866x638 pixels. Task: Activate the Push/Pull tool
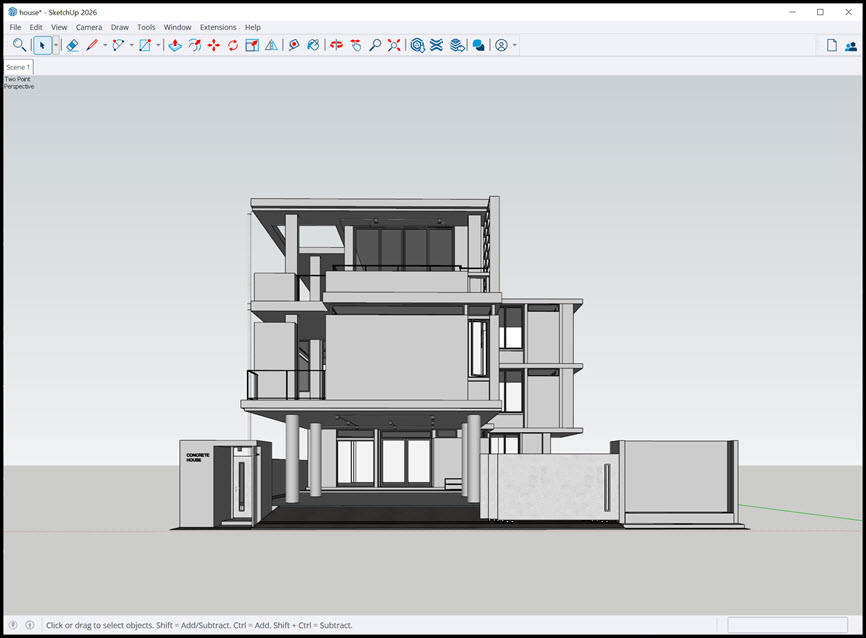(x=175, y=45)
